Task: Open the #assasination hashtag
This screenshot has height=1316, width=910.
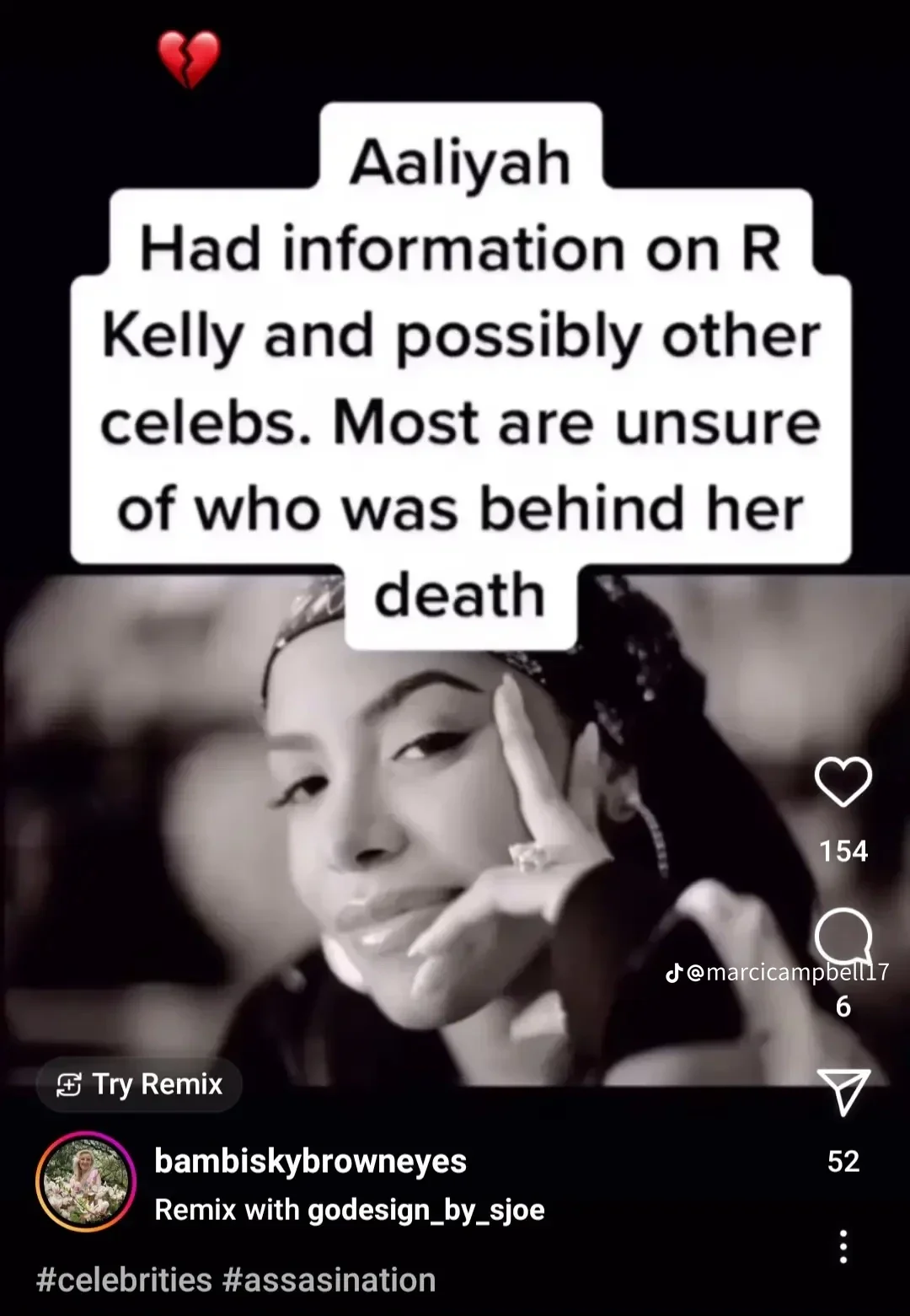Action: click(329, 1280)
